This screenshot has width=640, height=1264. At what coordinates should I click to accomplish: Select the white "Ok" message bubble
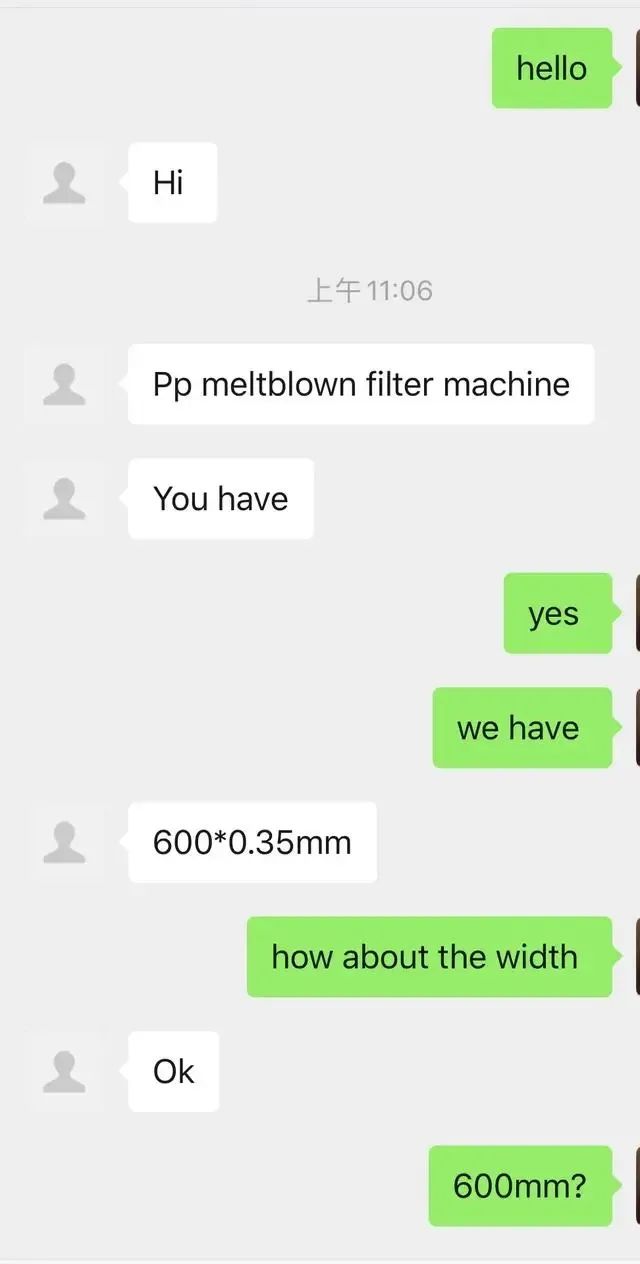[x=173, y=1071]
